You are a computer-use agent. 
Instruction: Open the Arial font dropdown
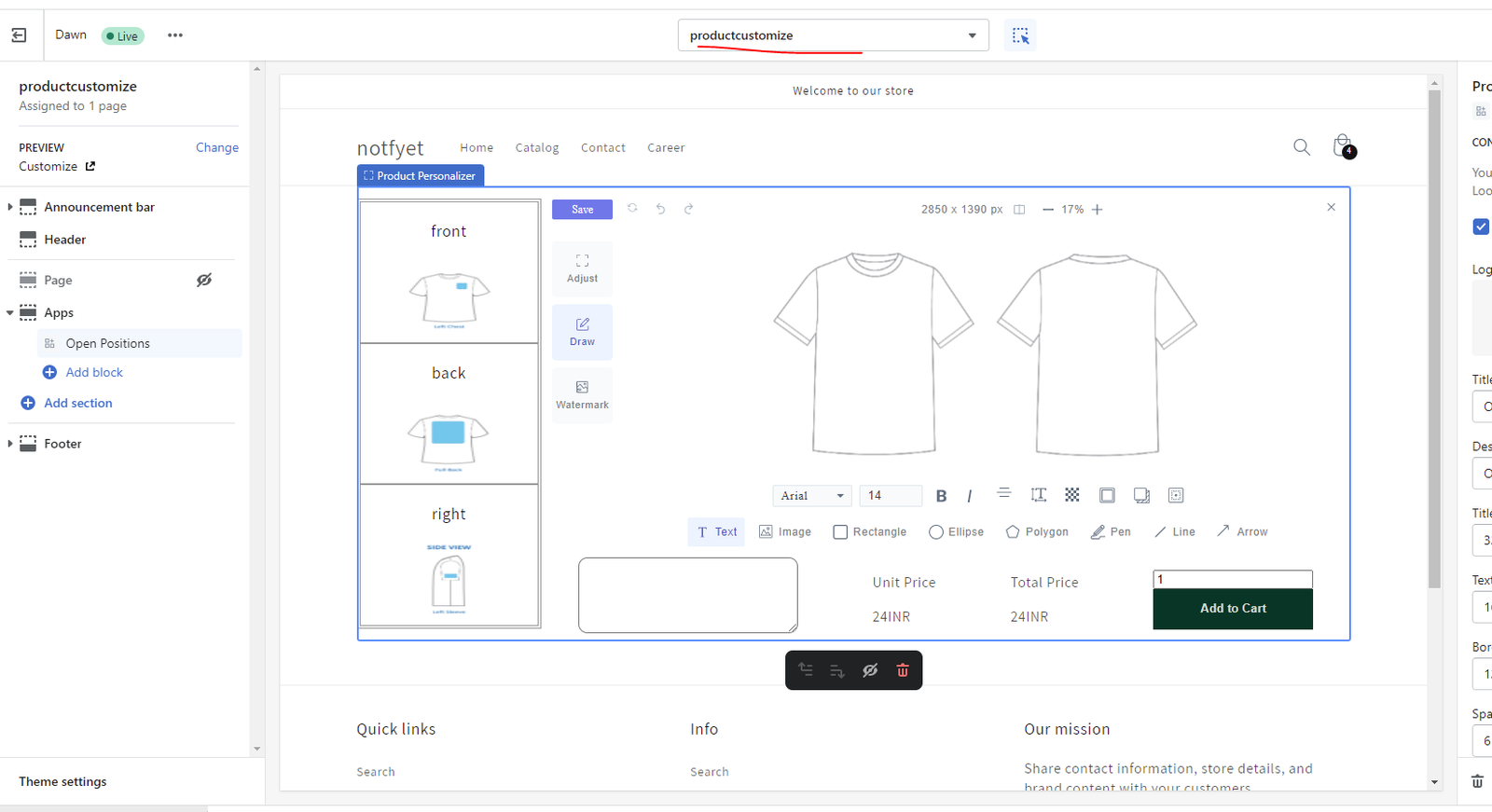pyautogui.click(x=811, y=496)
